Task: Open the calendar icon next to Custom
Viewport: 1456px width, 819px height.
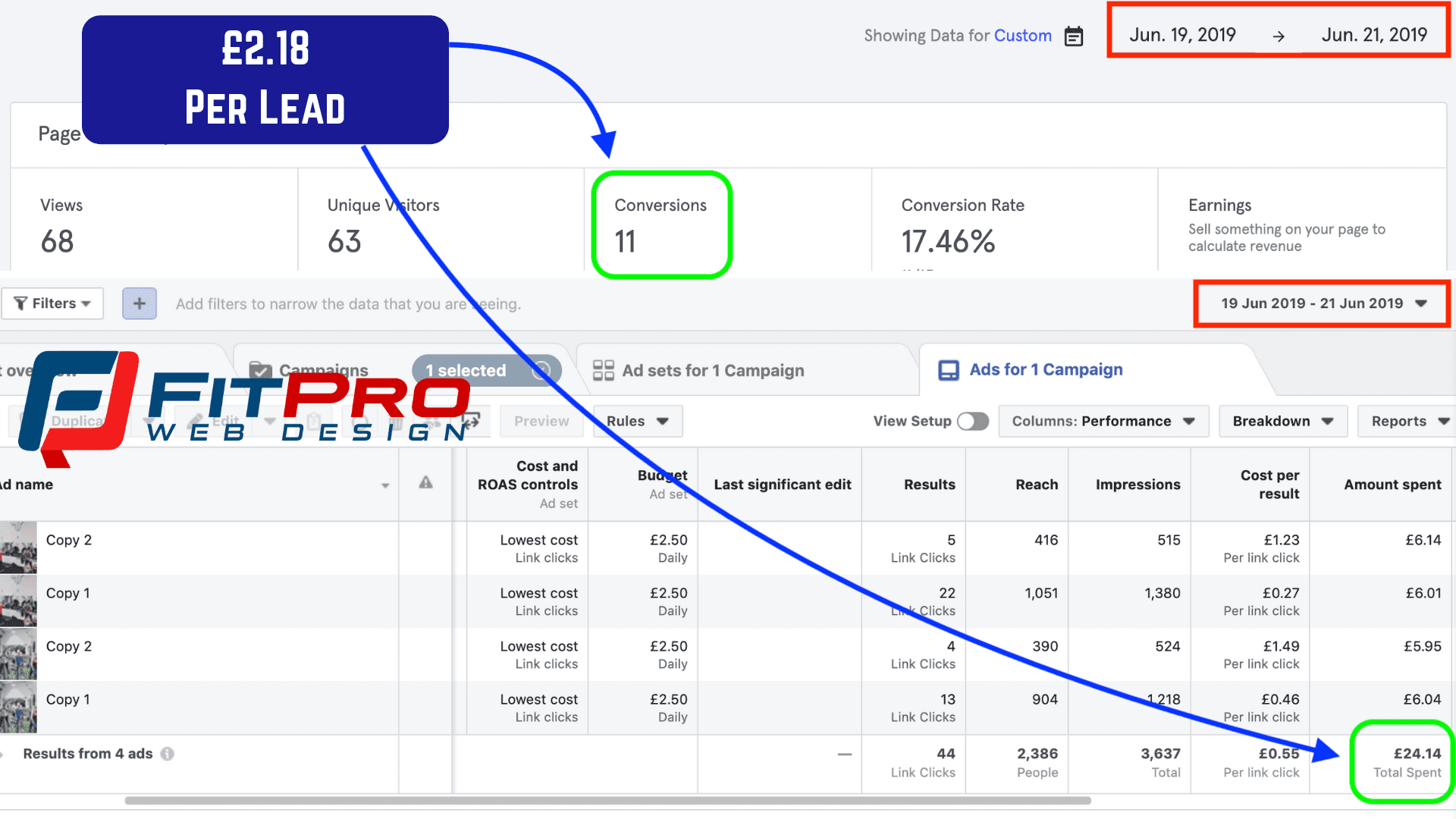Action: [1074, 36]
